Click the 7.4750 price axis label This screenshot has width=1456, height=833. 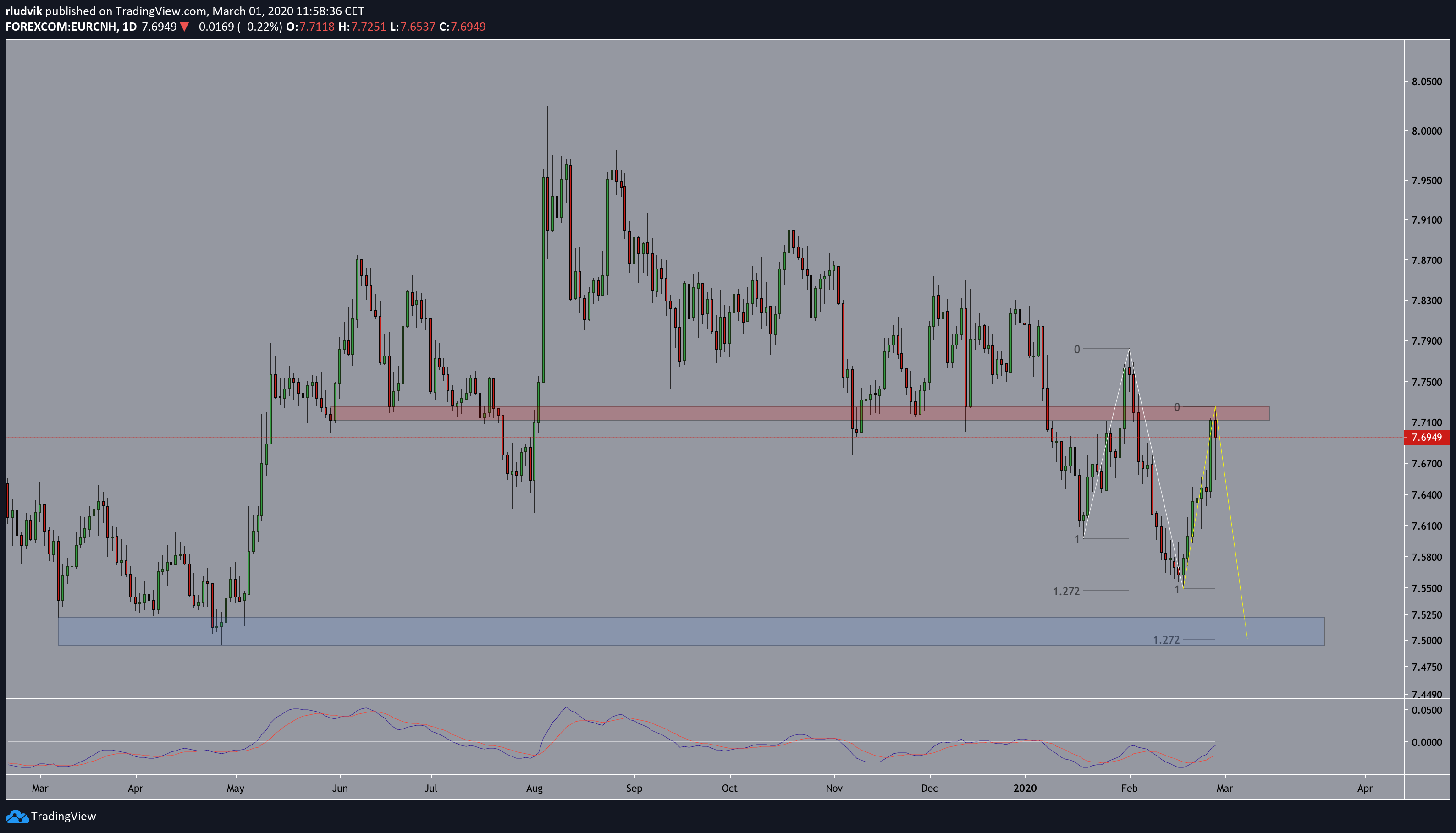[1427, 667]
